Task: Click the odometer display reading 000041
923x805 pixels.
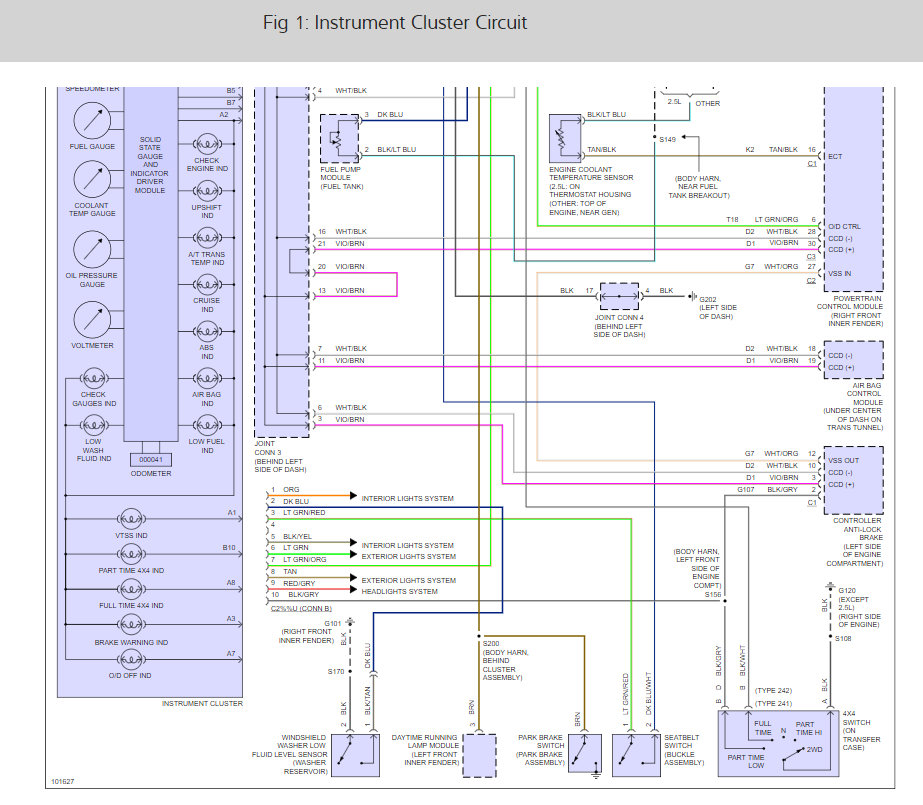Action: [x=151, y=460]
